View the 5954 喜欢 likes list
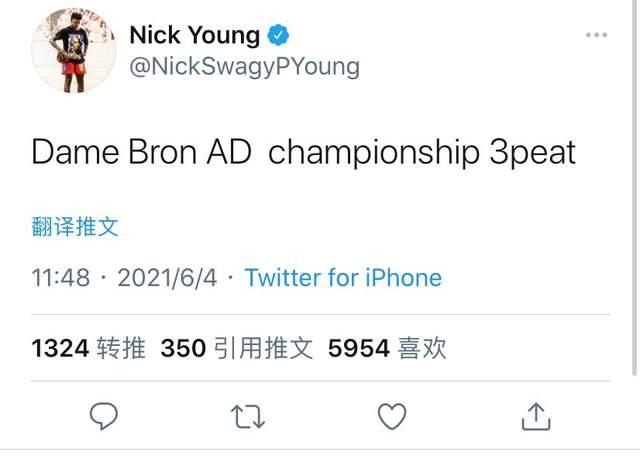 387,348
